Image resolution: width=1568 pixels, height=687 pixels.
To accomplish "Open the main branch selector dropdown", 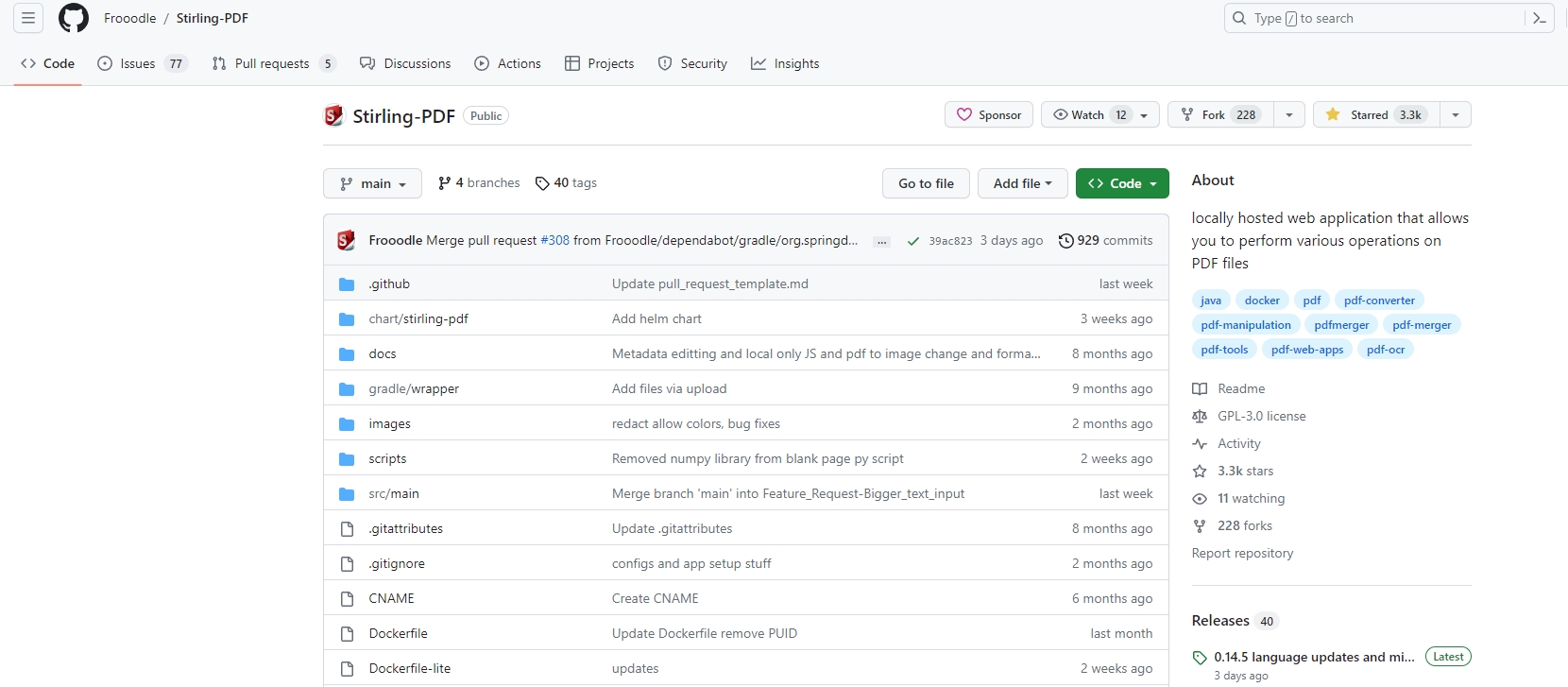I will coord(373,183).
